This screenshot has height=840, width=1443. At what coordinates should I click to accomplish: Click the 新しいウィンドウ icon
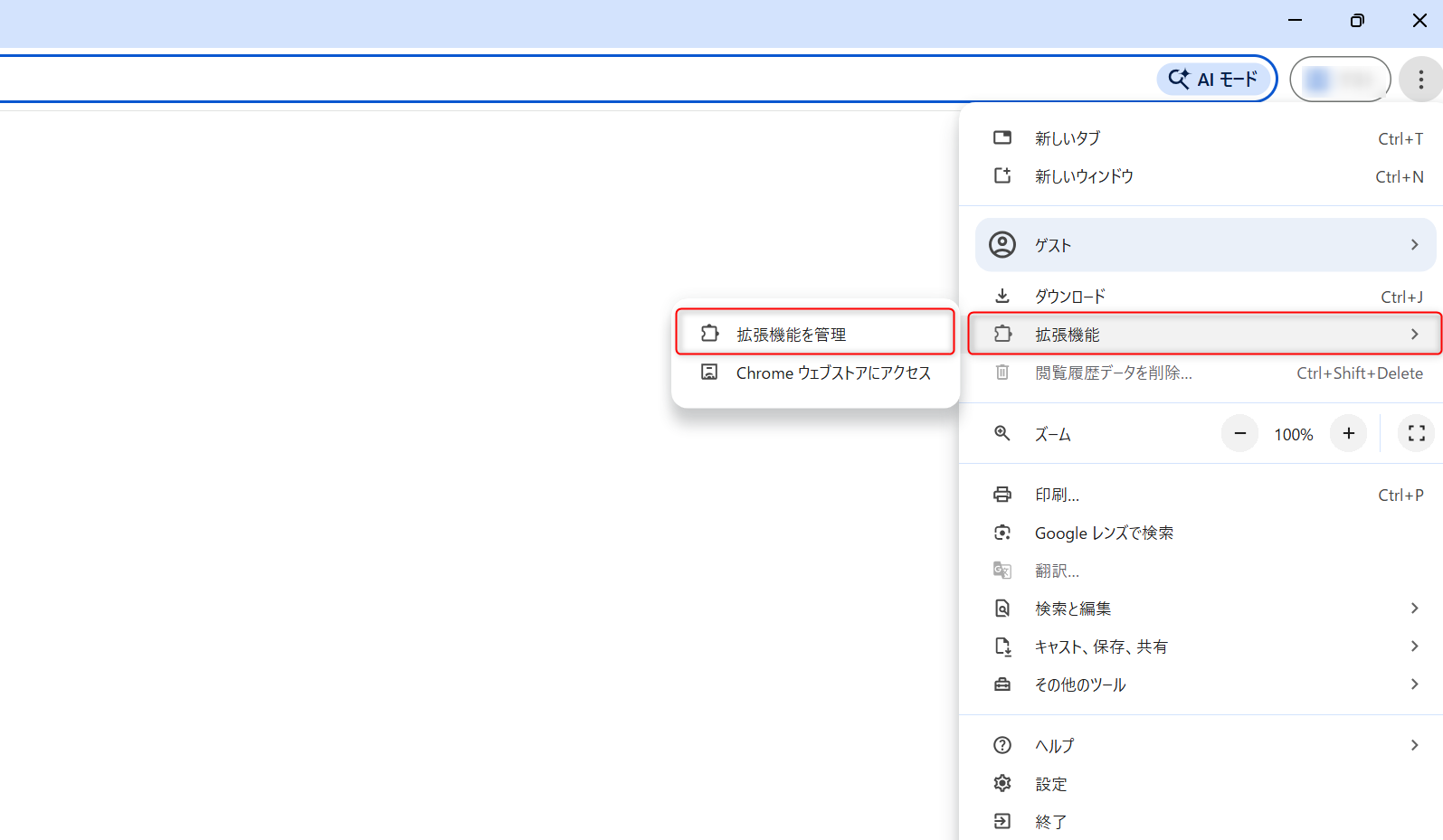coord(1002,176)
